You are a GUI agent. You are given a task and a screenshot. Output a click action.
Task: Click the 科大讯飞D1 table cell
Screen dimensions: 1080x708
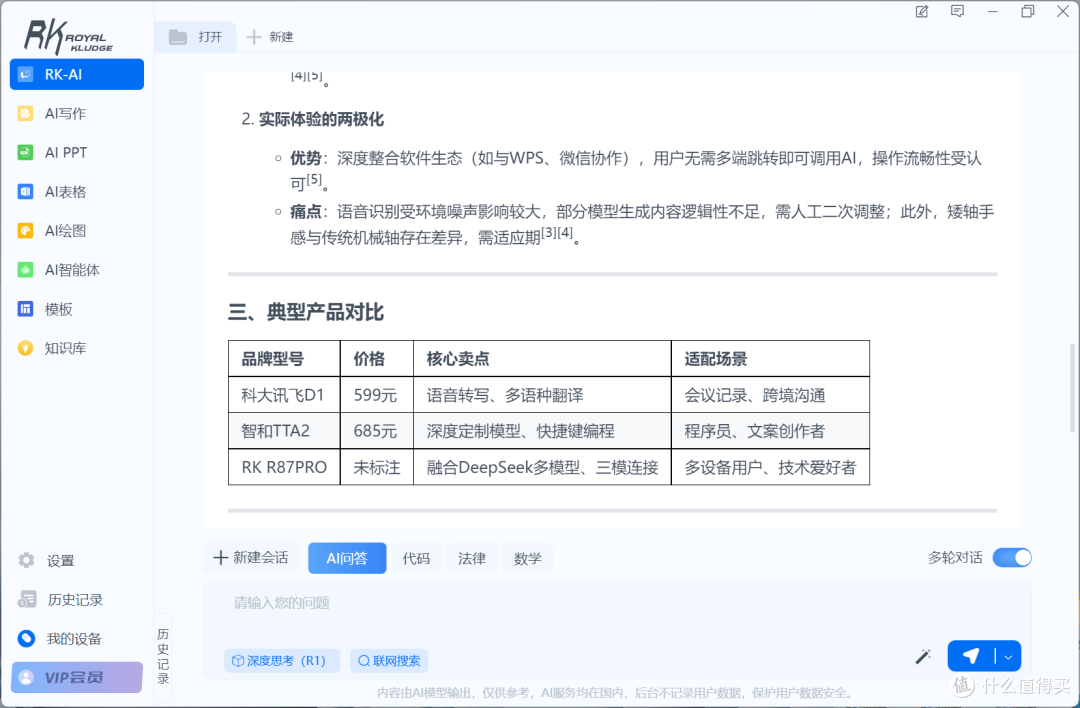click(284, 395)
